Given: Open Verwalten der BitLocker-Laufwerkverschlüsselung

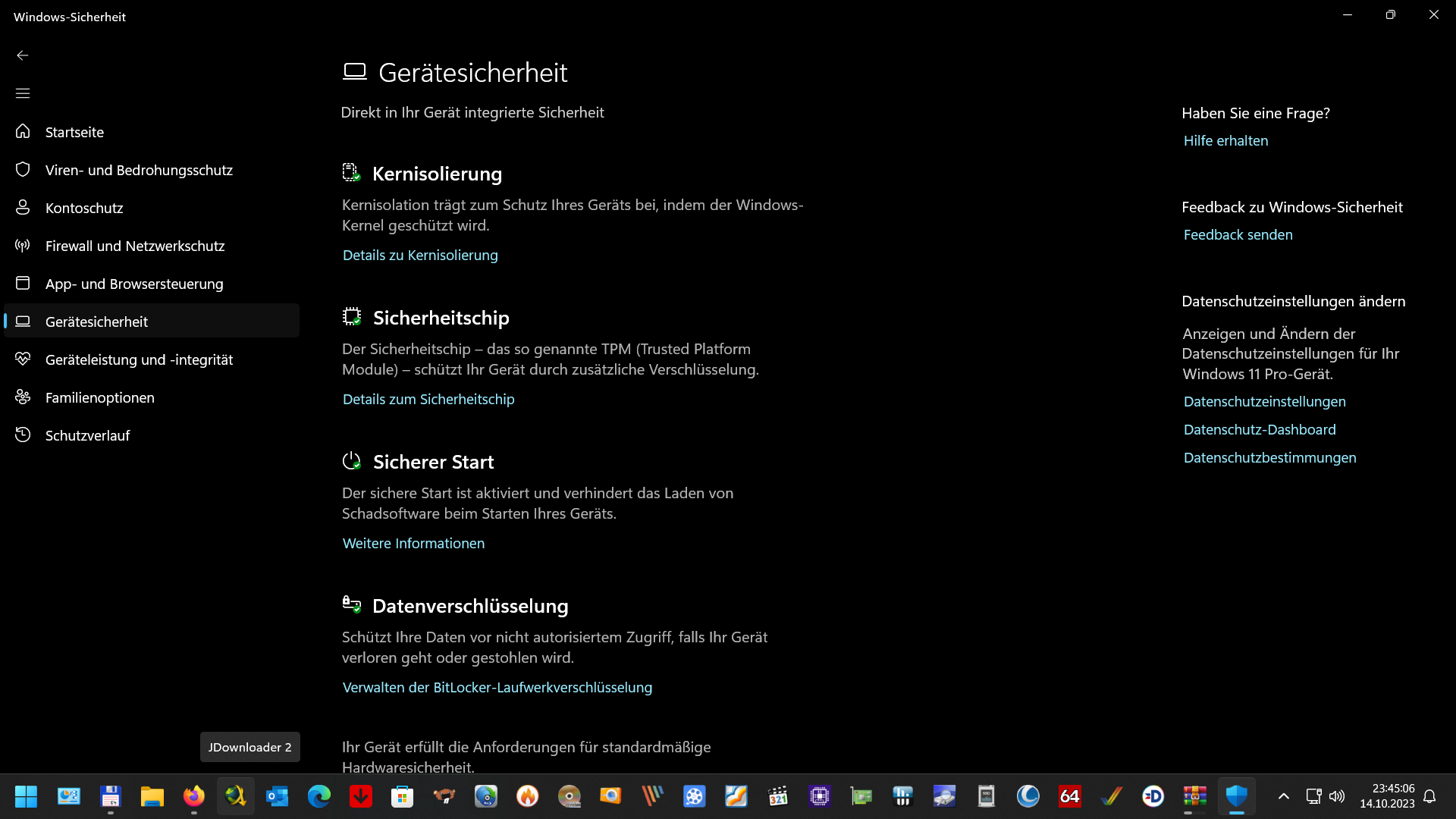Looking at the screenshot, I should tap(497, 687).
